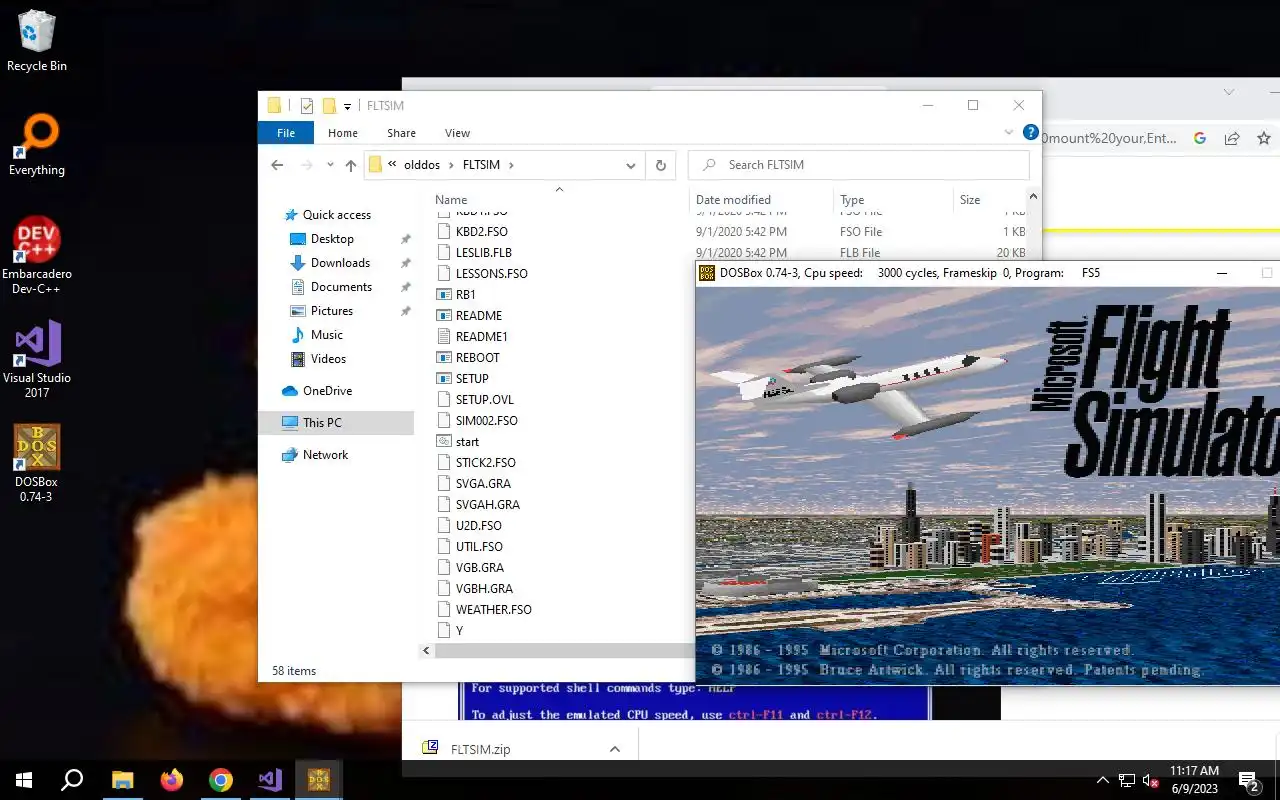This screenshot has height=800, width=1280.
Task: Open File Explorer from the taskbar
Action: click(122, 780)
